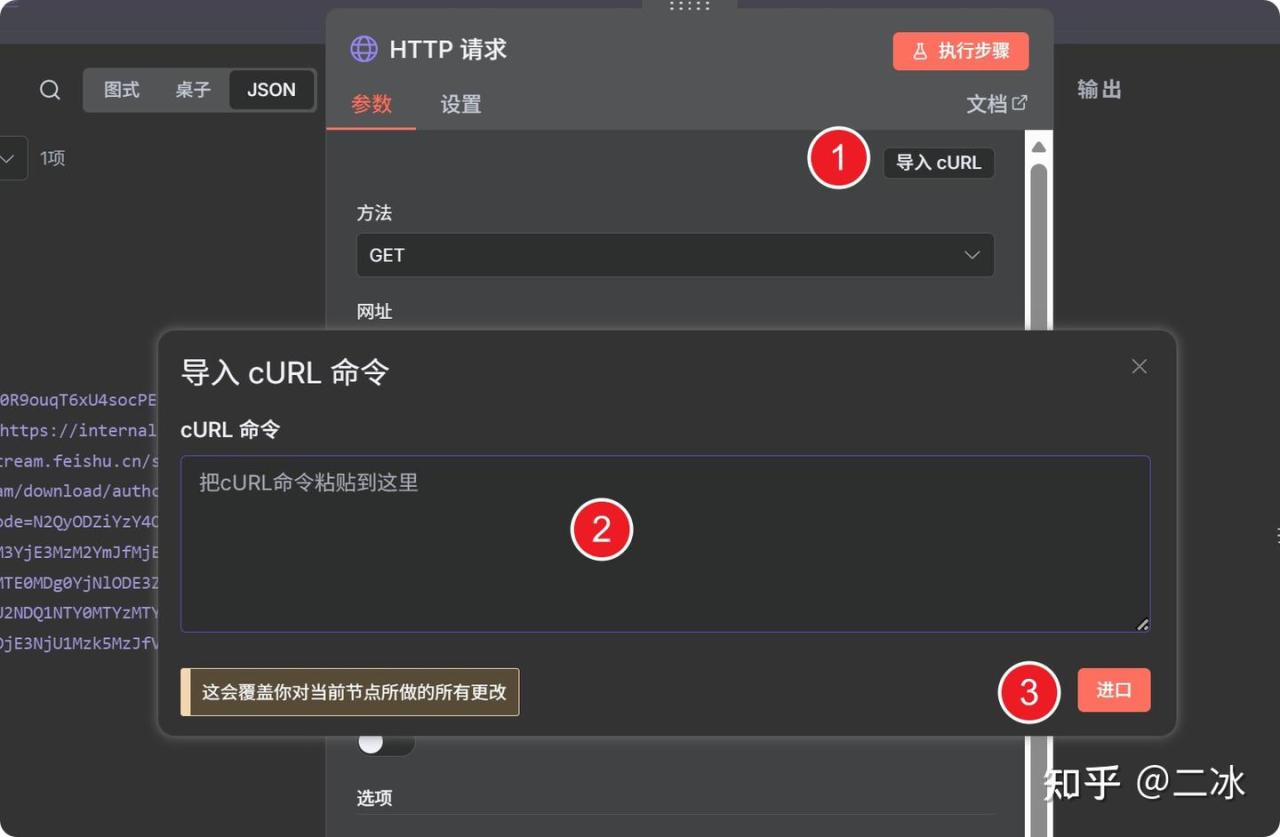Click the scroll up arrow in parameters panel
1280x837 pixels.
point(1038,147)
